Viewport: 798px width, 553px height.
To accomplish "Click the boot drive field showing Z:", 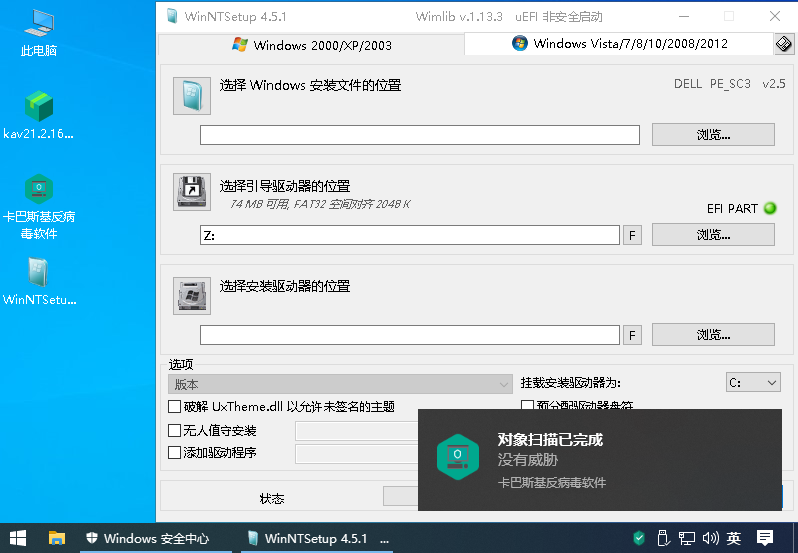I will (x=410, y=235).
